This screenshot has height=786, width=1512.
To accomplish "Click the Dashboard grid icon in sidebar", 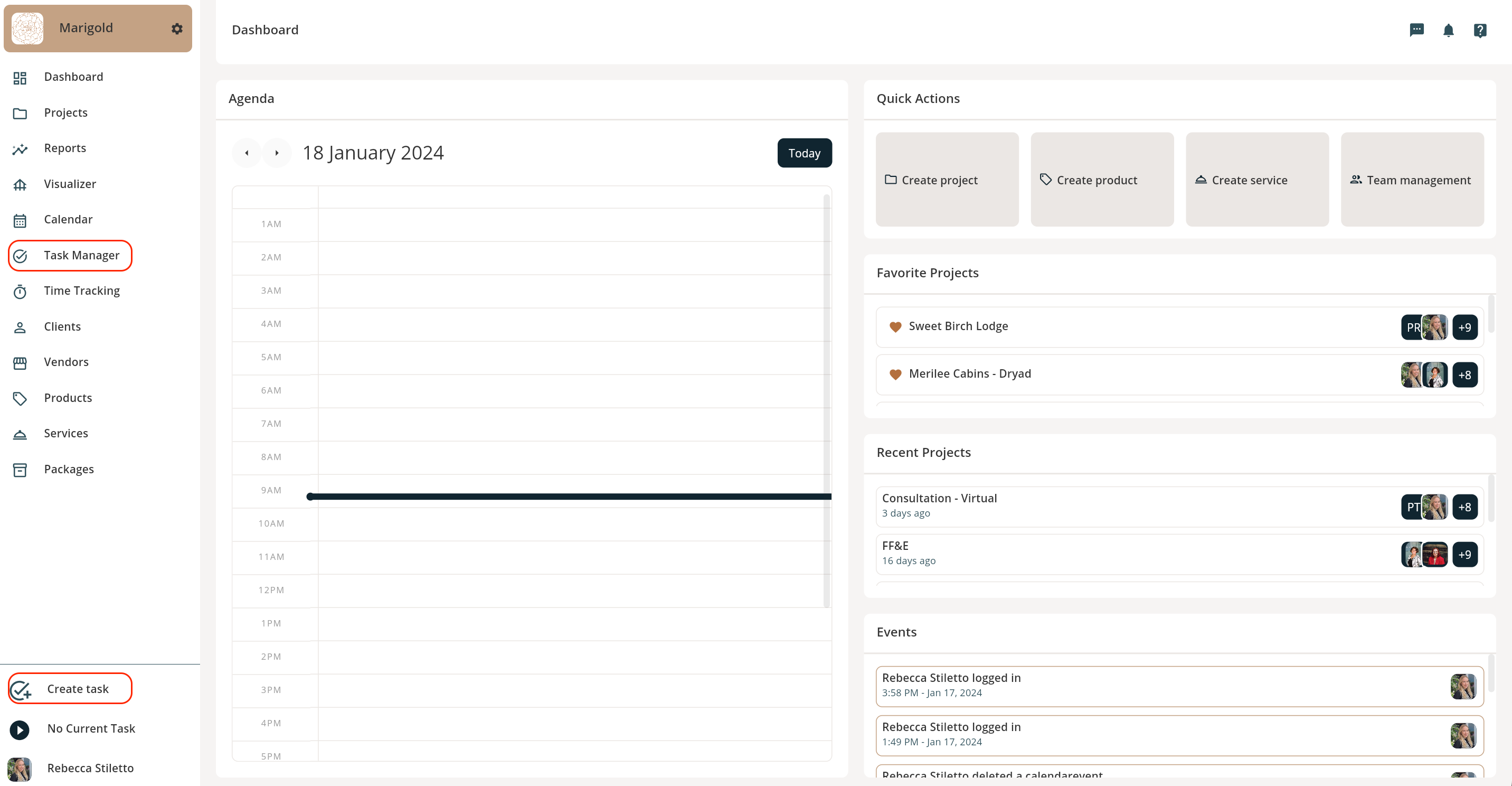I will coord(20,78).
